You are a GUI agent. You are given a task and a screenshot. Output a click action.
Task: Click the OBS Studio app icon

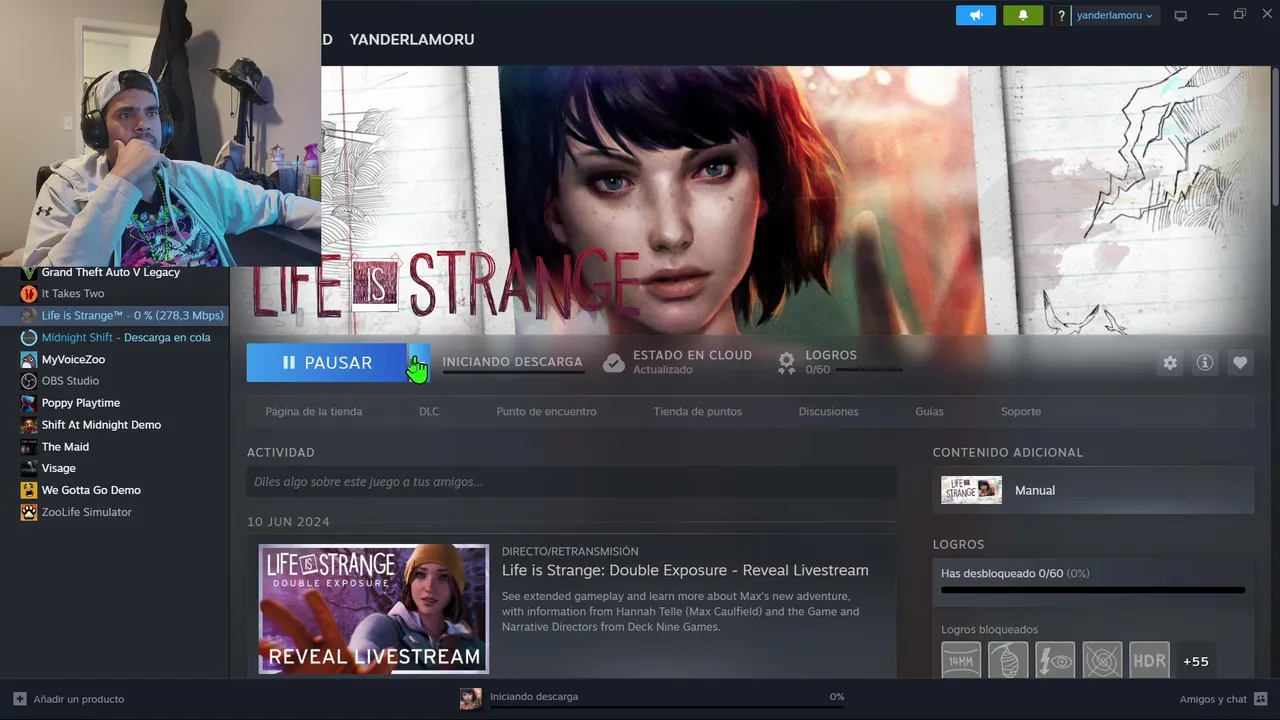click(x=29, y=381)
